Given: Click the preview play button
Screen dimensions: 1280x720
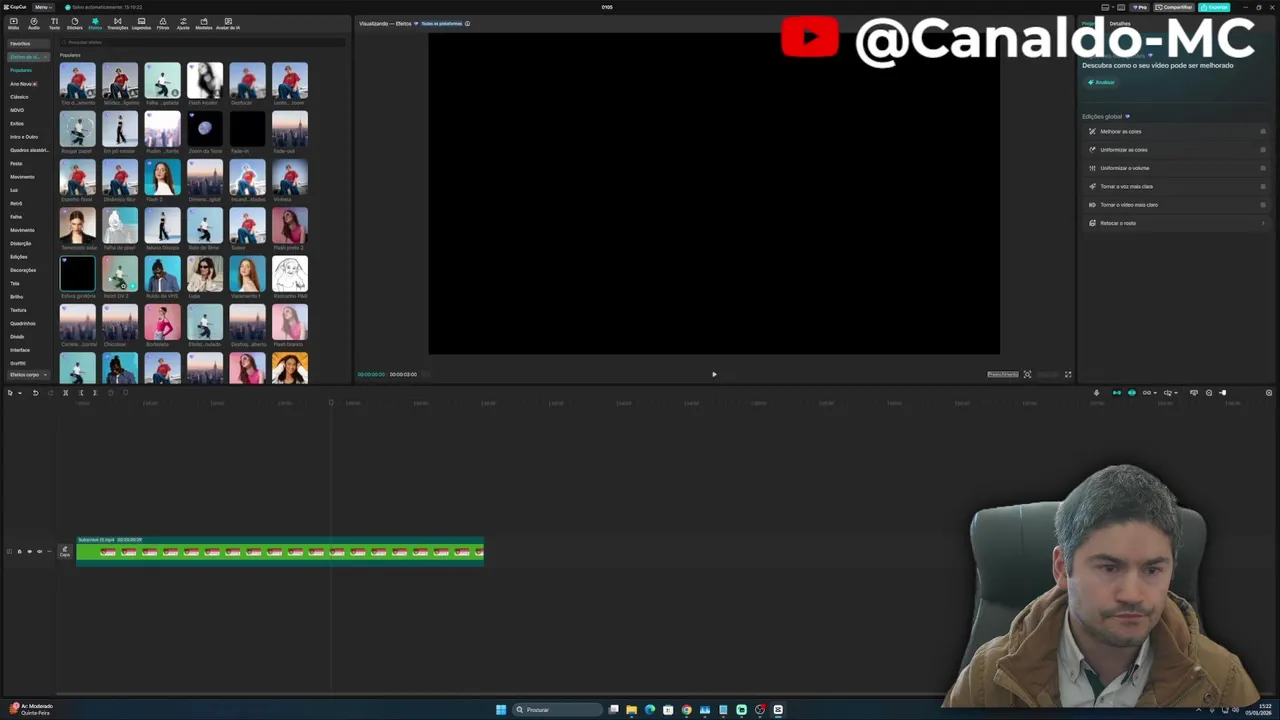Looking at the screenshot, I should click(x=714, y=374).
